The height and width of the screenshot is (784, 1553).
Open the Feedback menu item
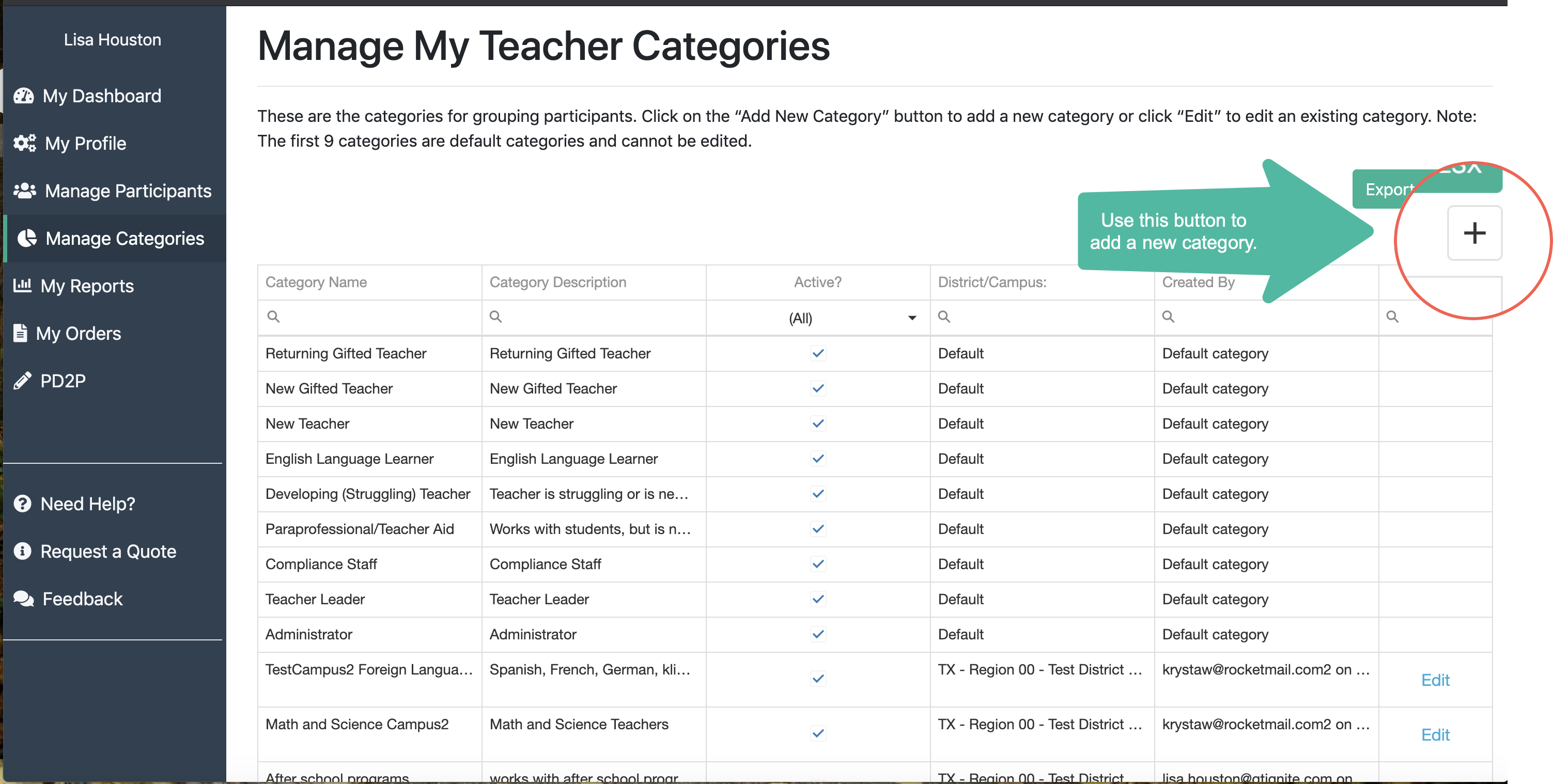pos(82,599)
